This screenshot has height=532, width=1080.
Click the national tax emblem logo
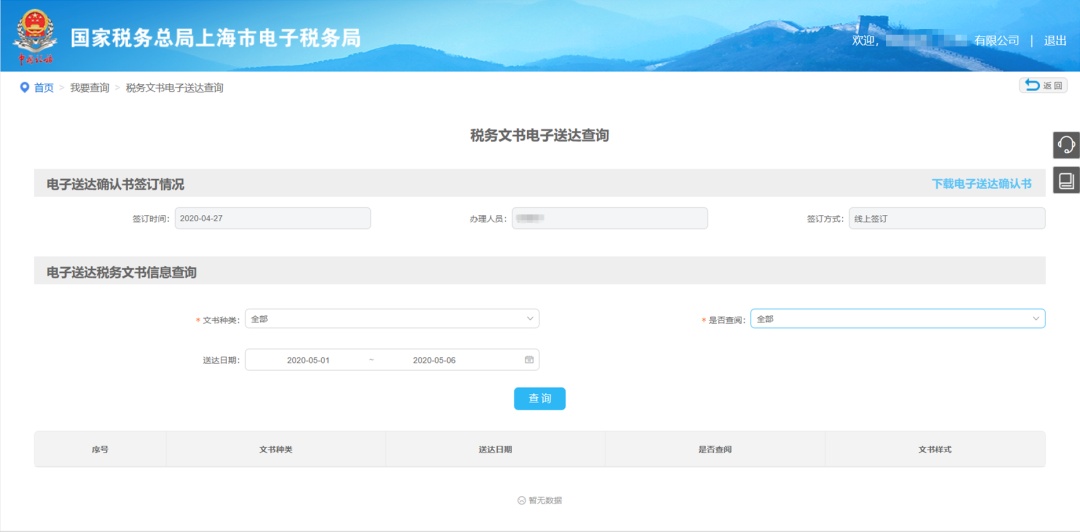[35, 36]
